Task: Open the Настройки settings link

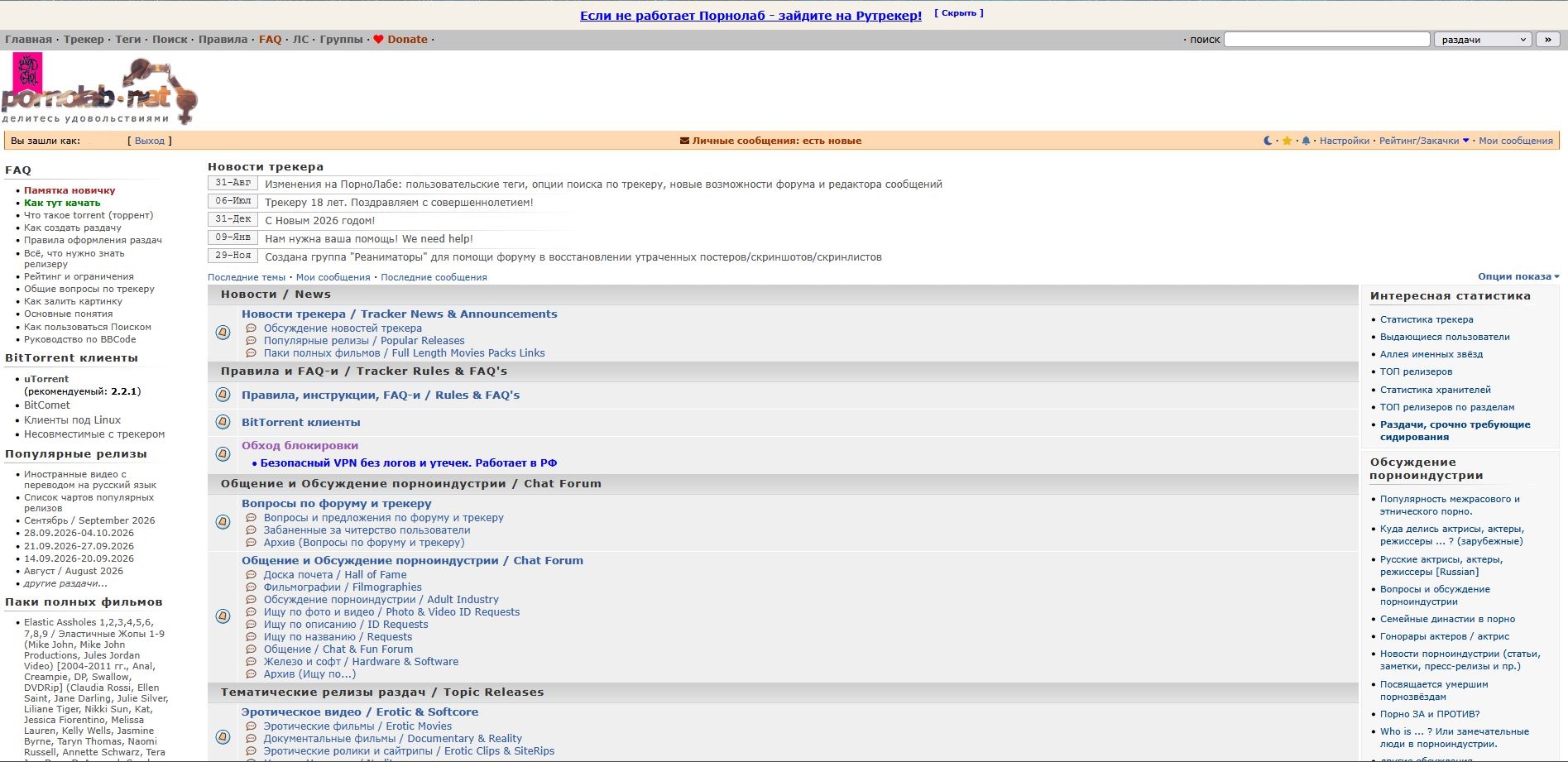Action: [1345, 141]
